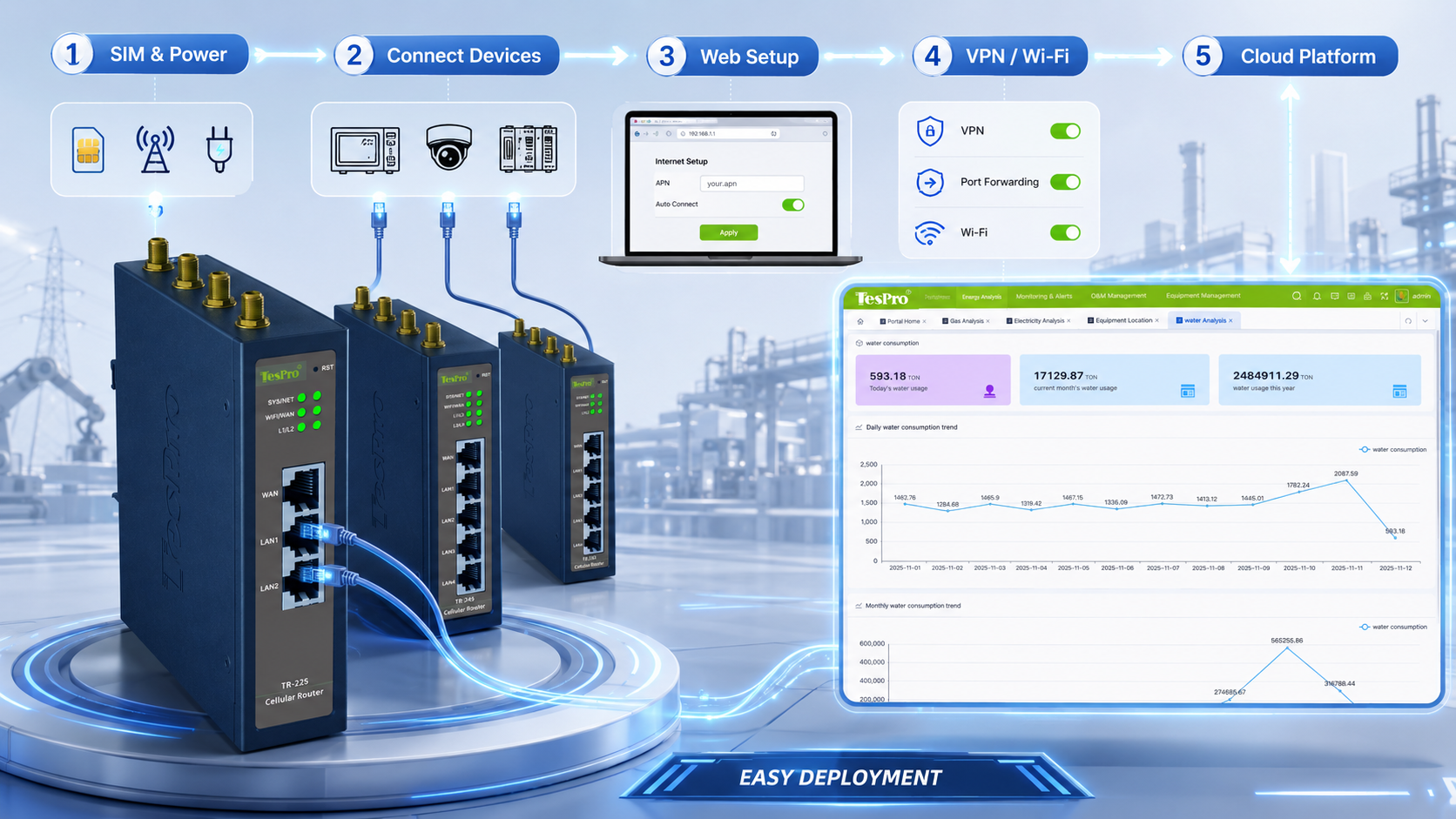Image resolution: width=1456 pixels, height=819 pixels.
Task: Click refresh icon at dashboard tab bar end
Action: (1408, 321)
